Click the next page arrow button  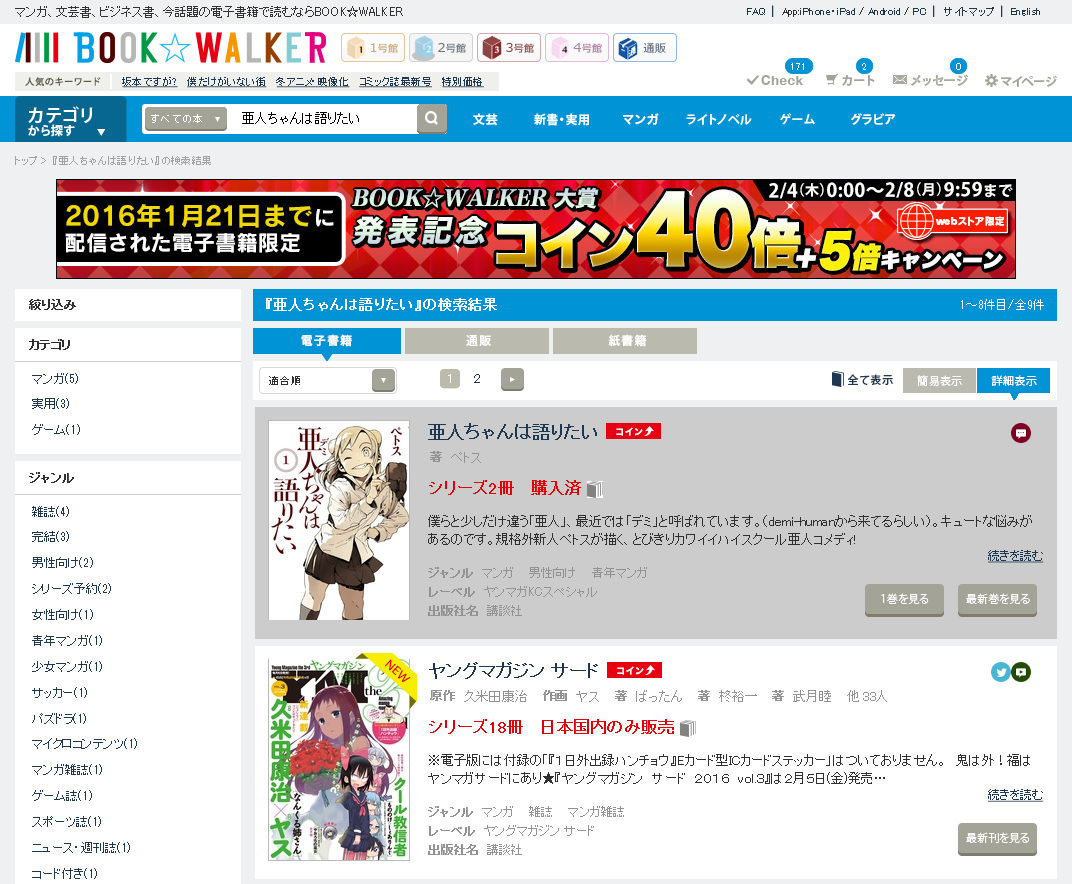(512, 379)
